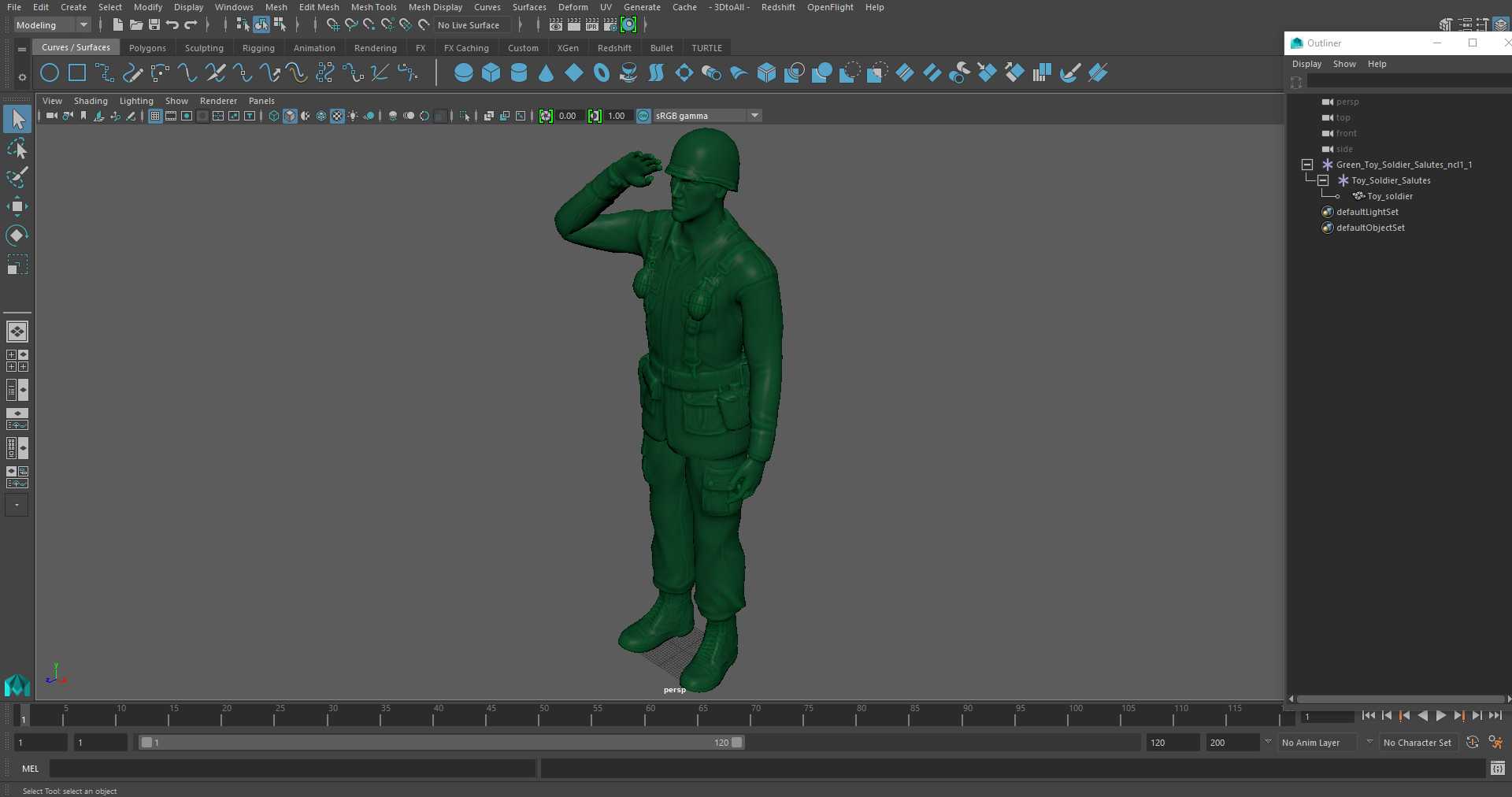Open the sRGB gamma color space dropdown

(x=754, y=116)
